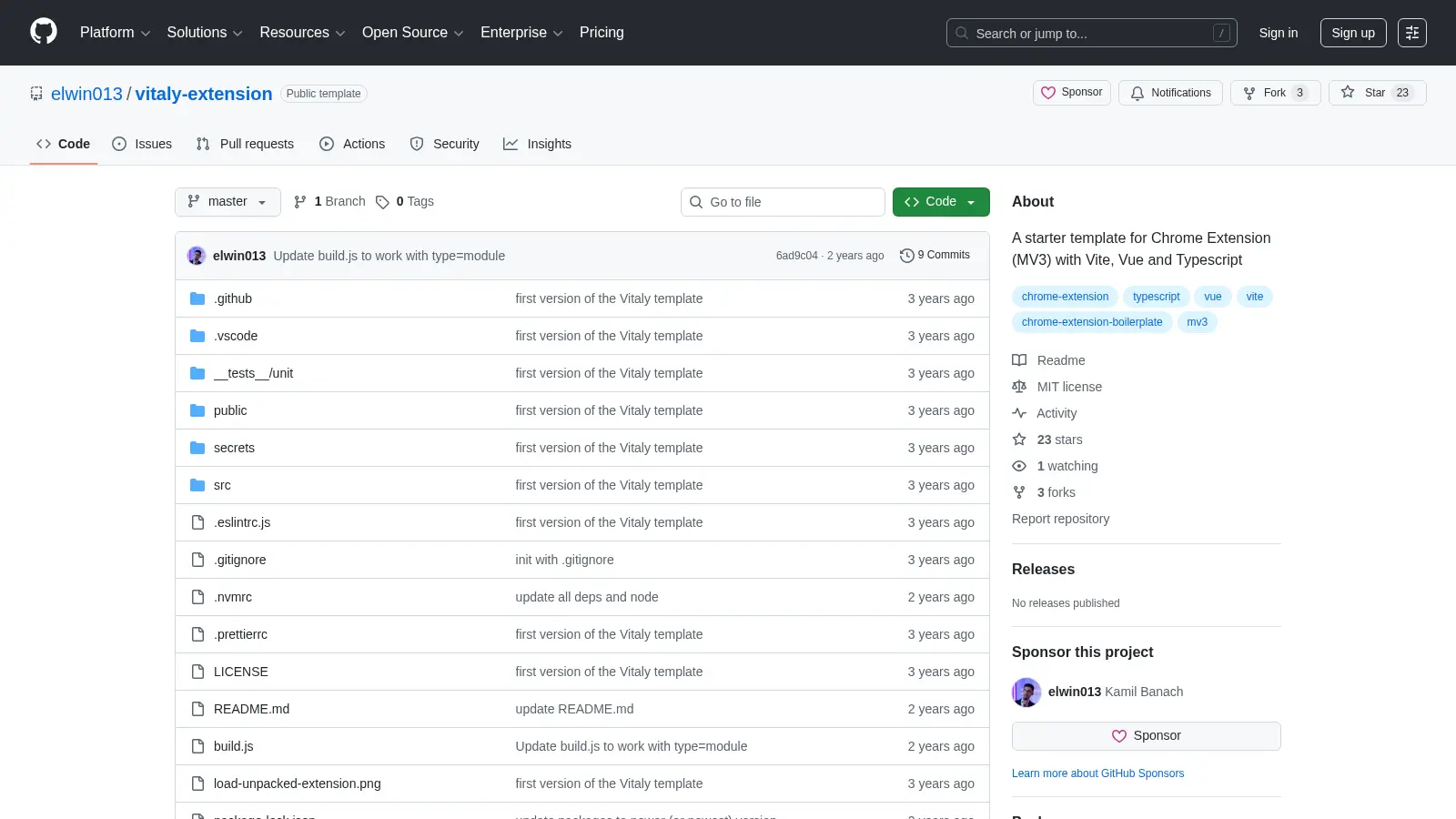Click Learn more about GitHub Sponsors
Viewport: 1456px width, 819px height.
(x=1097, y=773)
